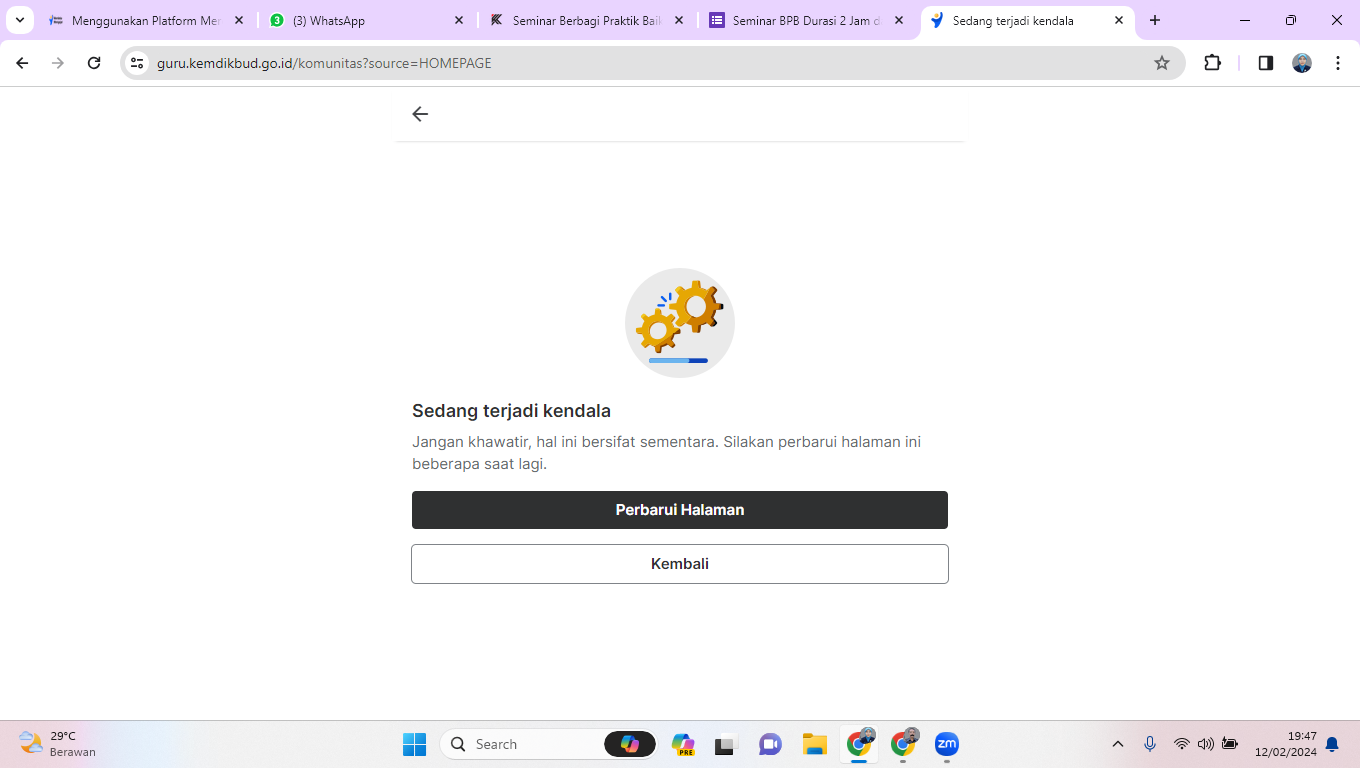This screenshot has height=768, width=1360.
Task: Open a new browser tab
Action: pyautogui.click(x=1155, y=20)
